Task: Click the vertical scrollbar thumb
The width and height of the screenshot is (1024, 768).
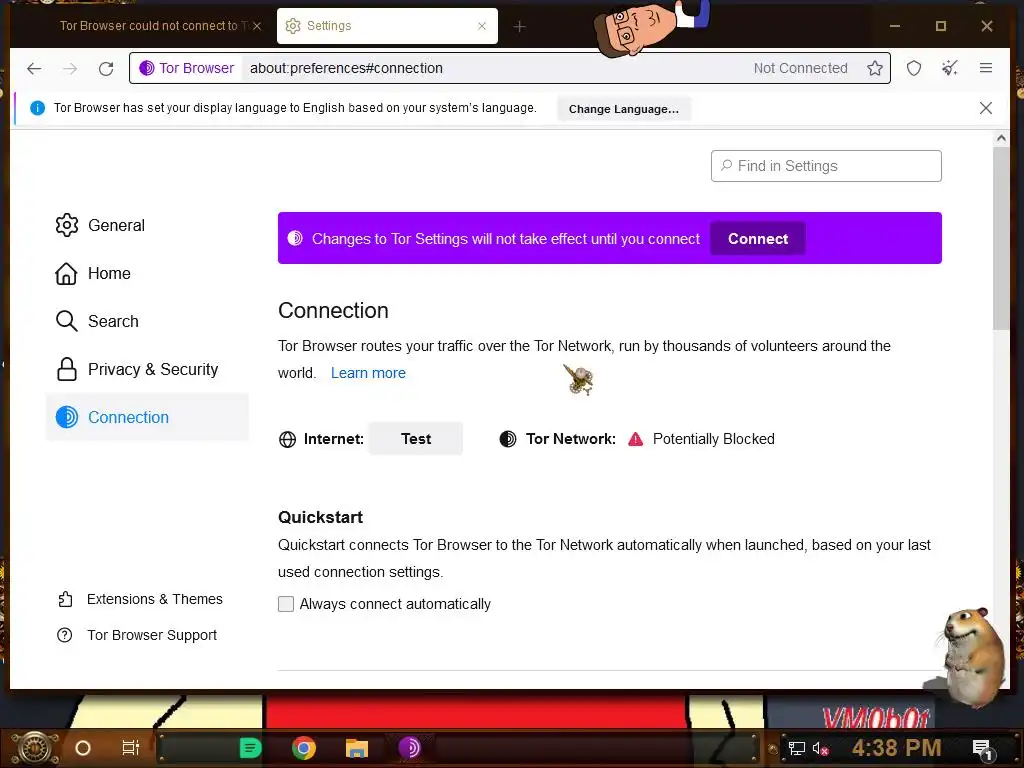Action: point(1001,238)
